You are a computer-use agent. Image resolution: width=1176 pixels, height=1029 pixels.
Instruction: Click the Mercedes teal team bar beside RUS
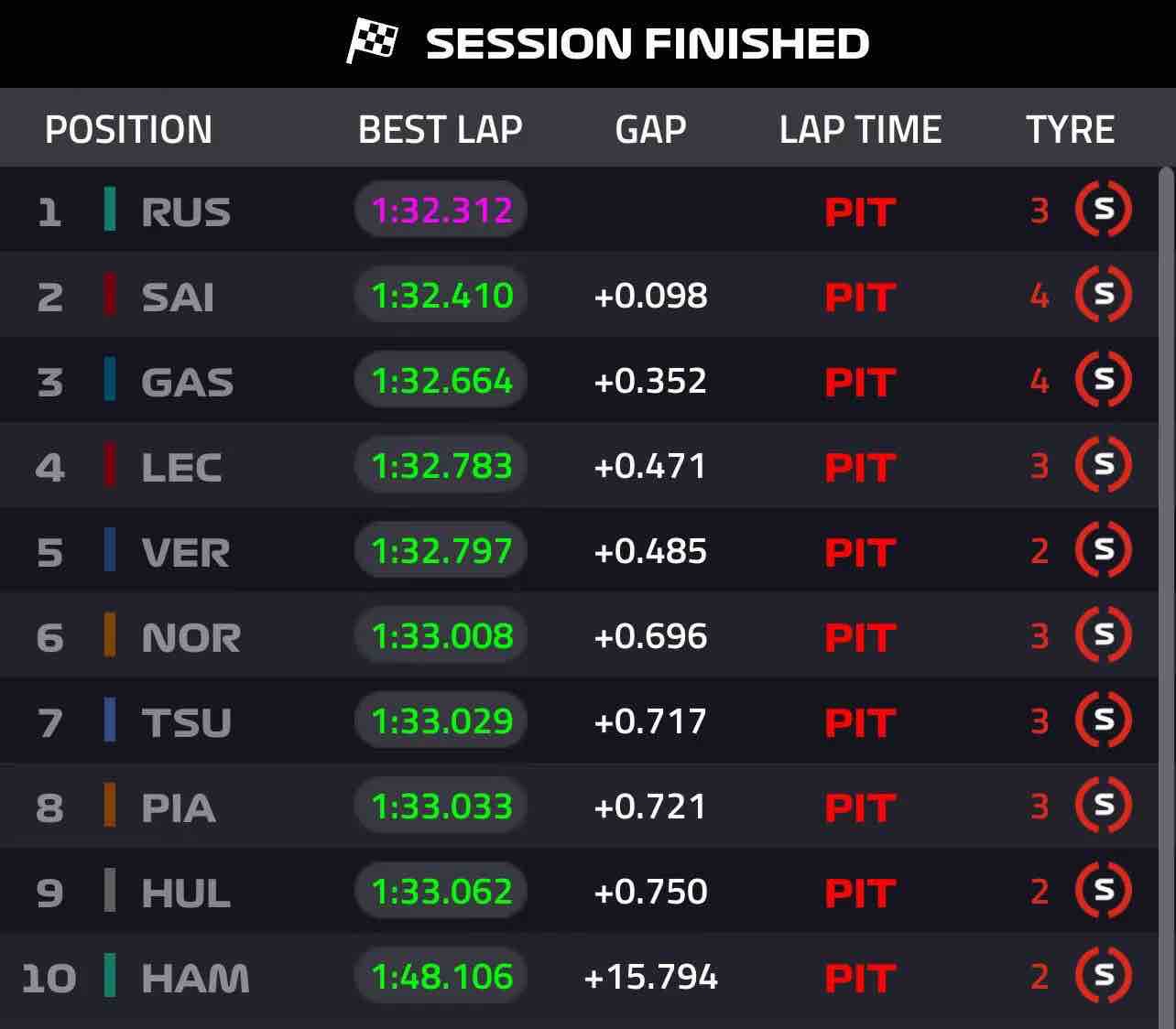click(x=109, y=210)
